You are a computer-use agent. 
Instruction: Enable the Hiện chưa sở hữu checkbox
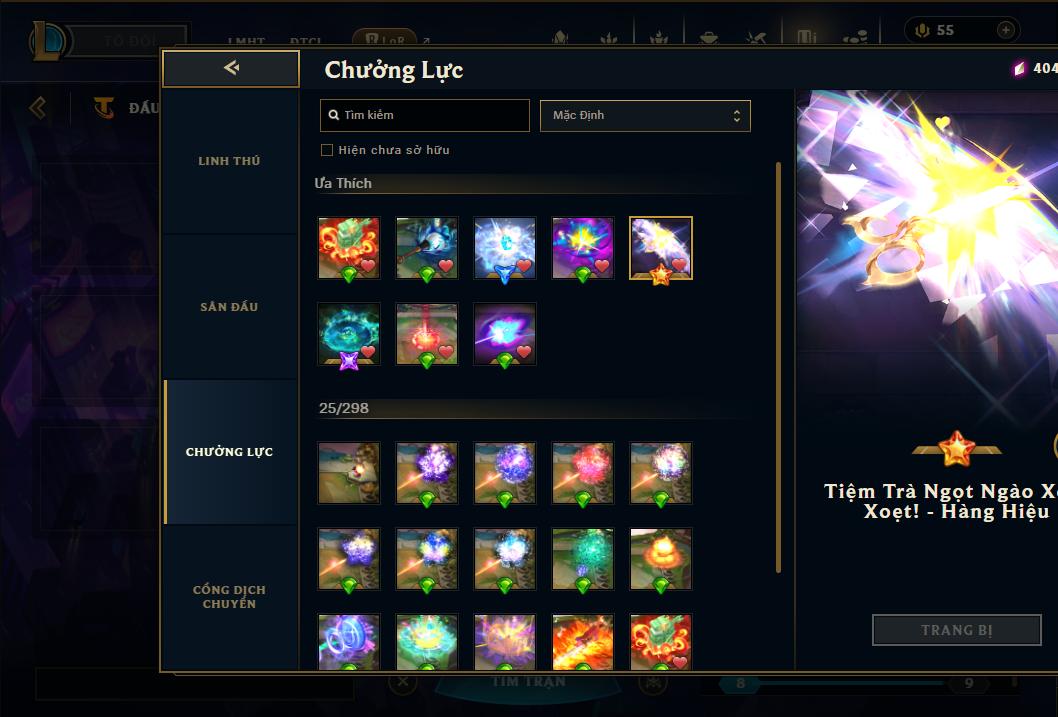pos(327,150)
